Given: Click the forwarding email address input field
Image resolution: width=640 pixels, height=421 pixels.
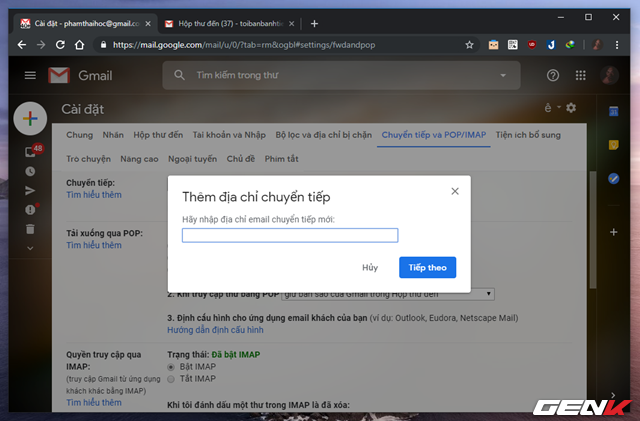Looking at the screenshot, I should click(x=290, y=235).
